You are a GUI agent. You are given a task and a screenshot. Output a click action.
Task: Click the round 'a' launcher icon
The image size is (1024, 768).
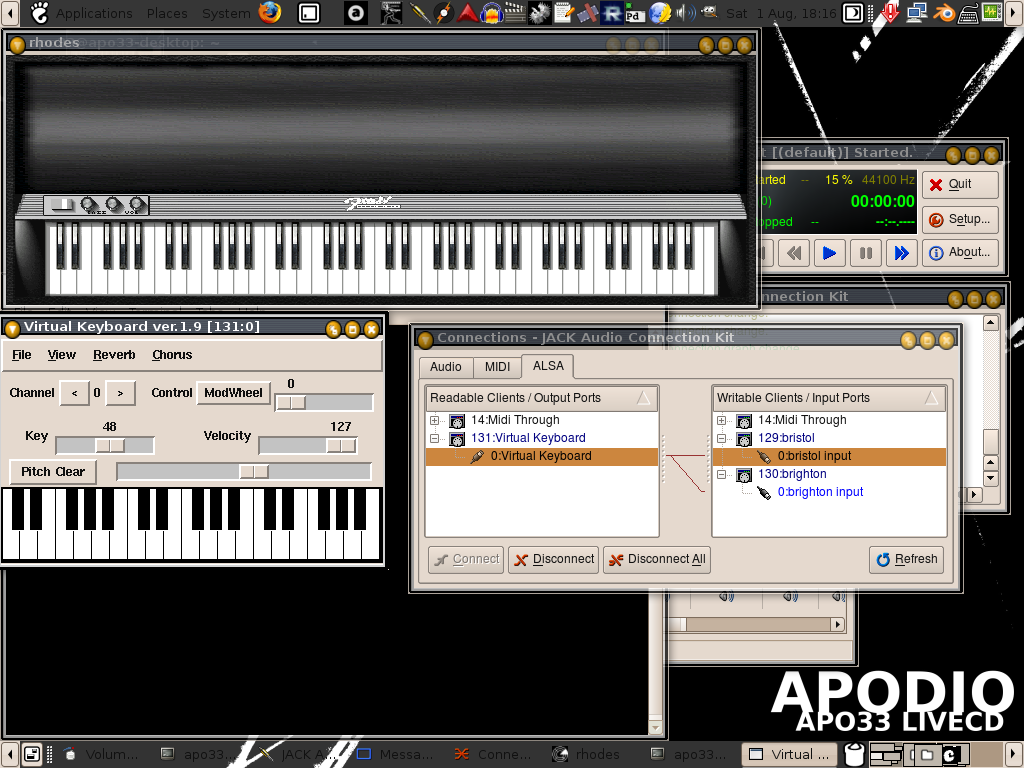pos(356,13)
